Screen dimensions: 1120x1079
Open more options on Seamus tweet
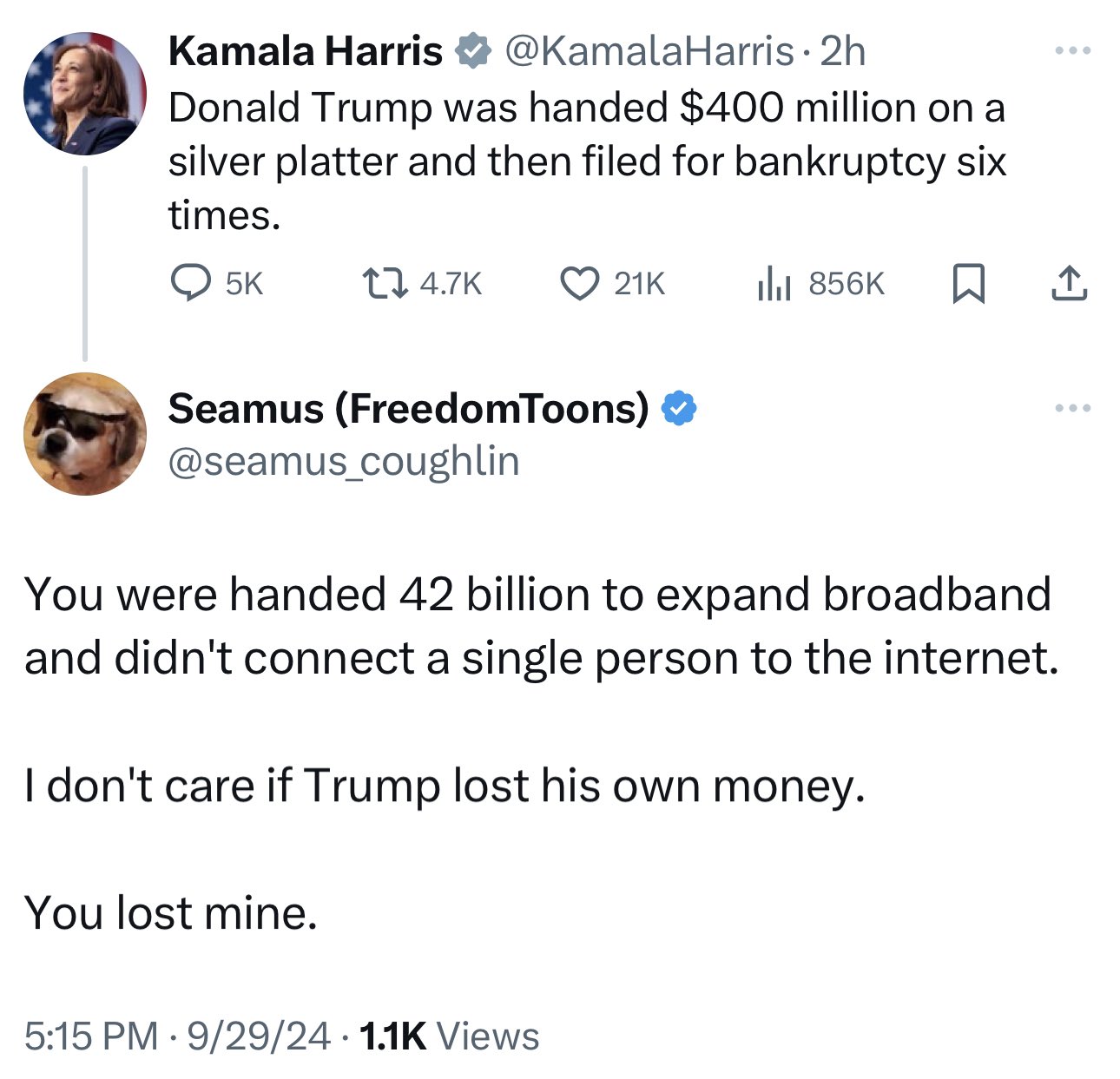pyautogui.click(x=1072, y=408)
